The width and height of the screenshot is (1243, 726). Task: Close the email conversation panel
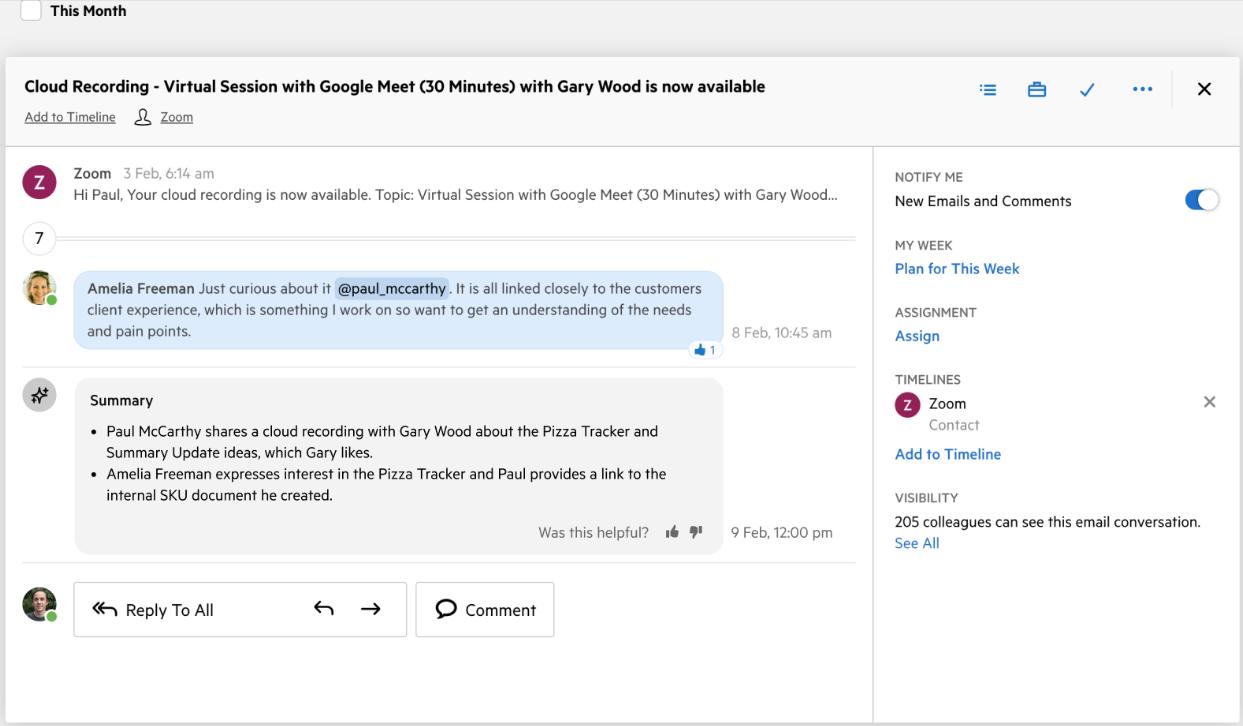click(1204, 89)
